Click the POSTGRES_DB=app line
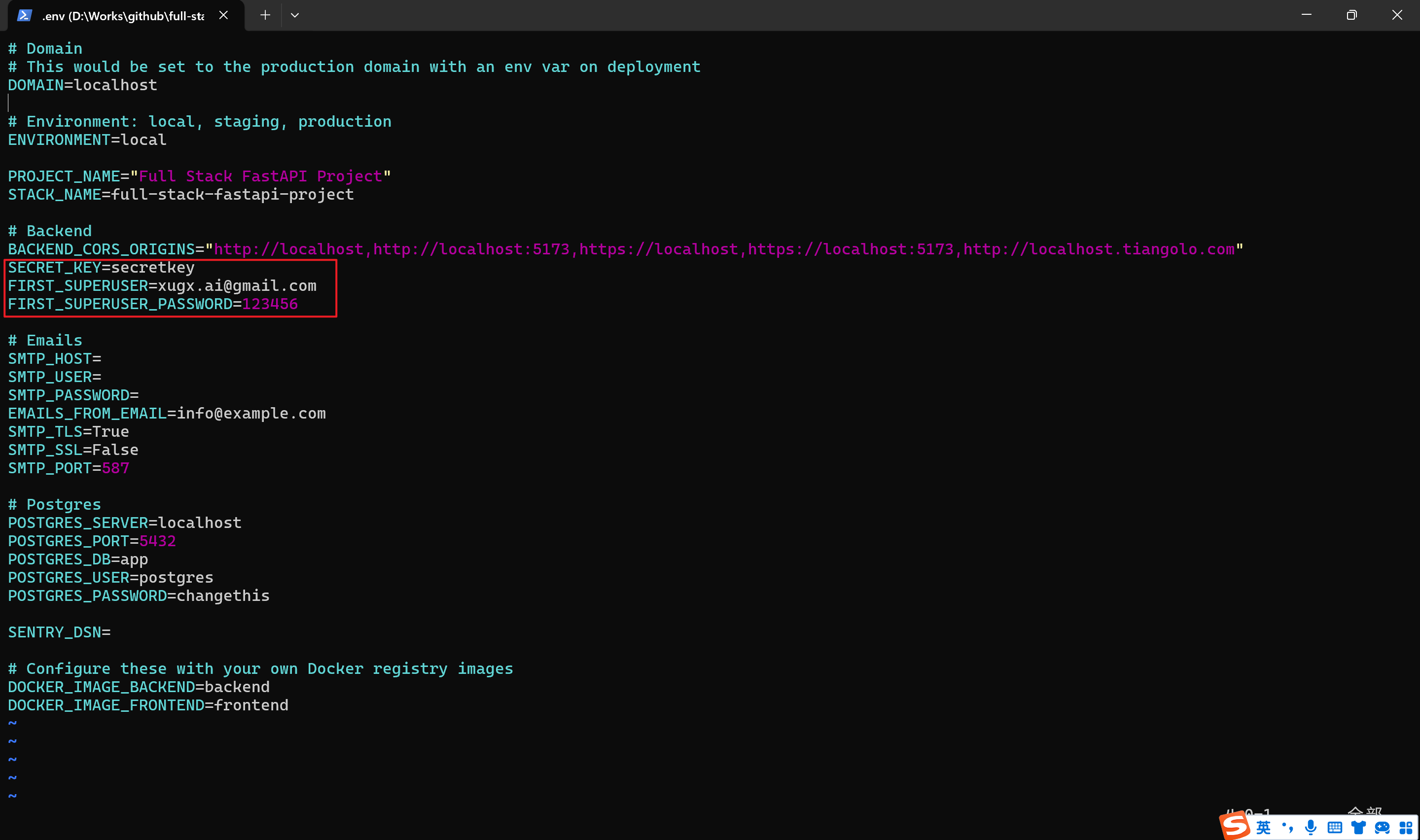1420x840 pixels. [78, 559]
